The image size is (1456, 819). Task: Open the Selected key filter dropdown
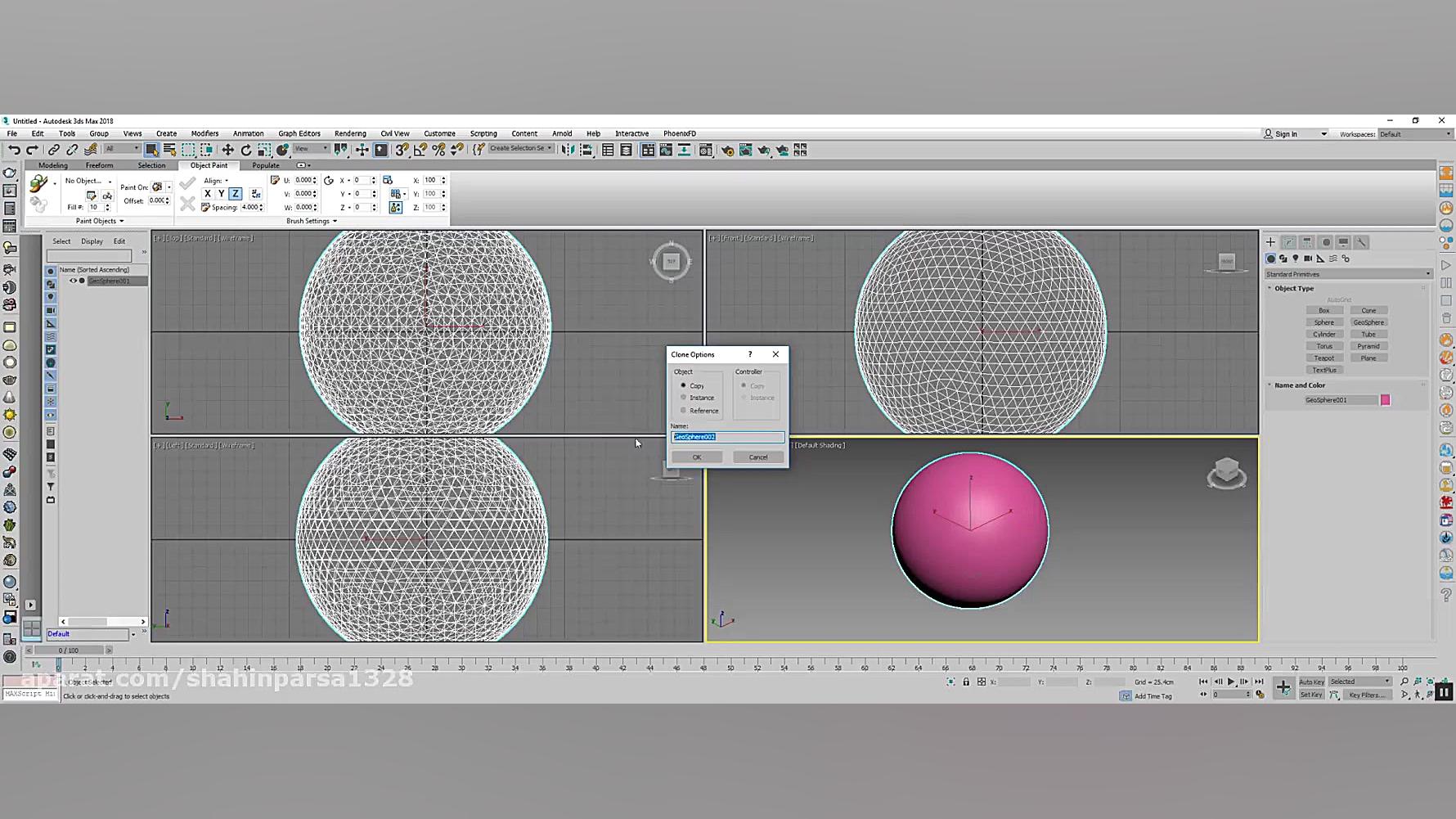tap(1359, 682)
